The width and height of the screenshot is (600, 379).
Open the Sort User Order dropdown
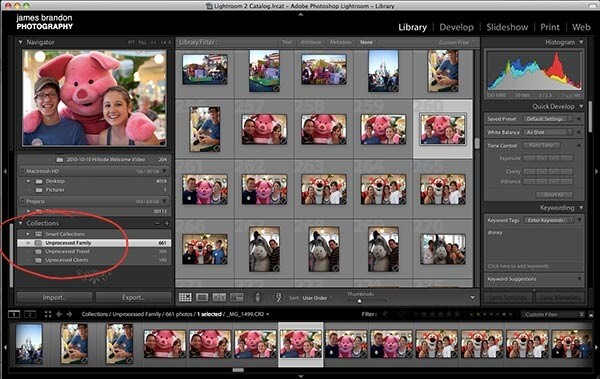pyautogui.click(x=317, y=298)
